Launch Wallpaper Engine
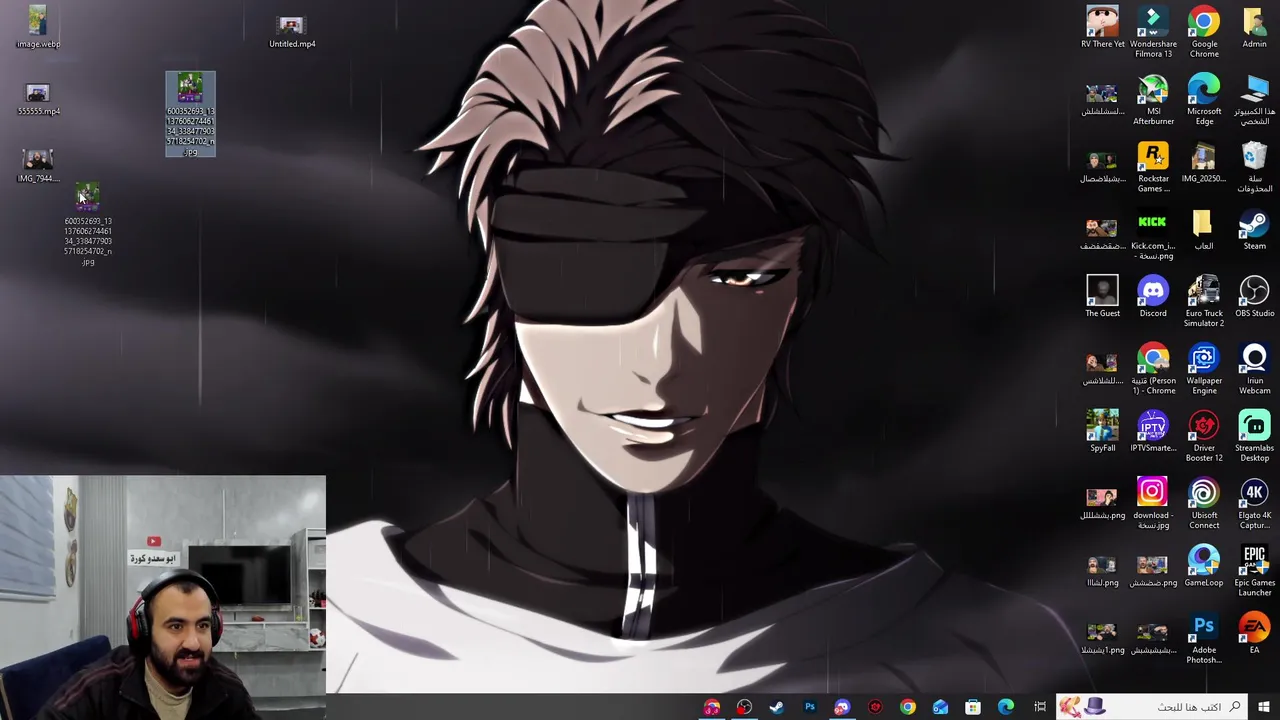The width and height of the screenshot is (1280, 720). coord(1204,369)
